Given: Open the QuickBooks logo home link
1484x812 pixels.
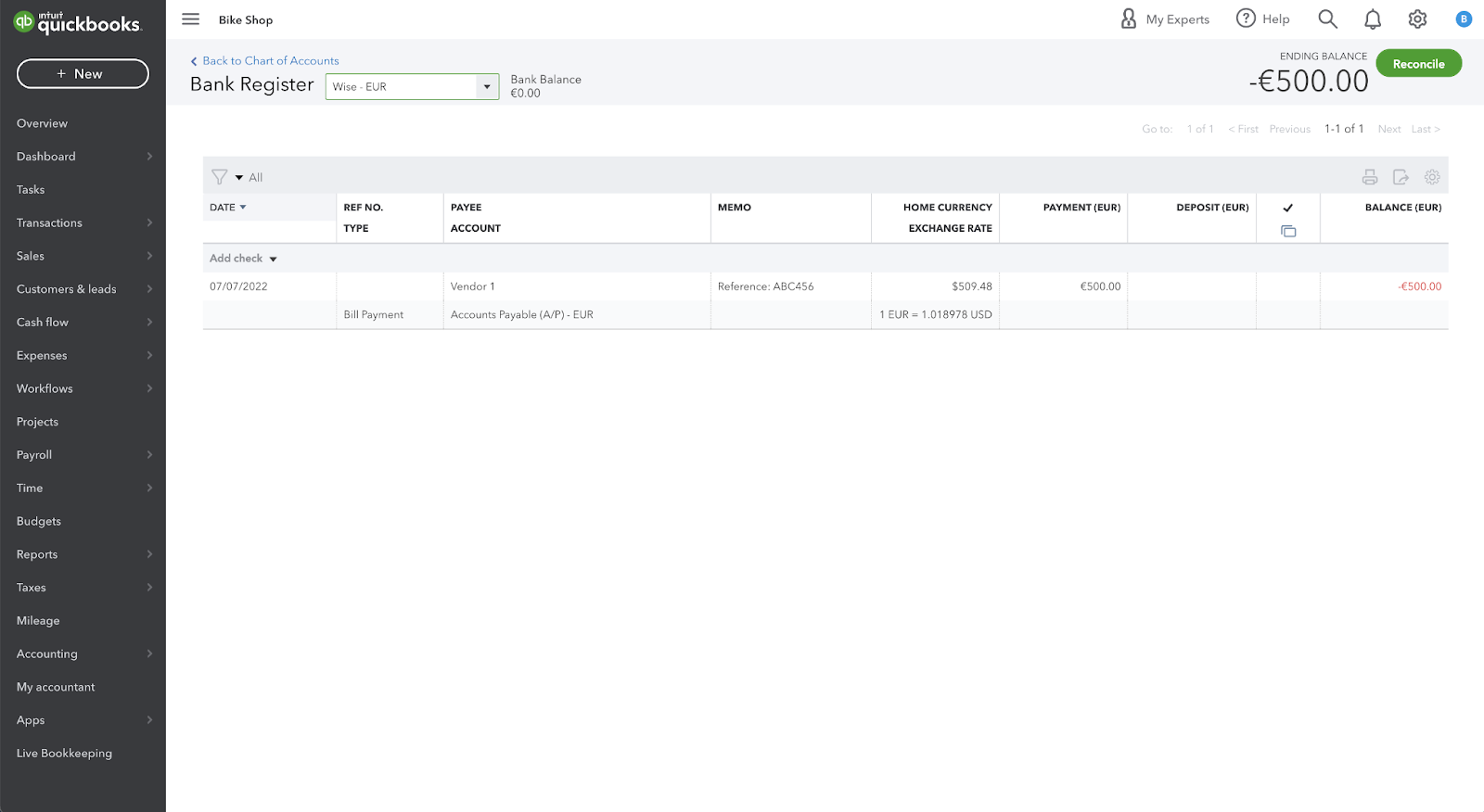Looking at the screenshot, I should click(77, 21).
